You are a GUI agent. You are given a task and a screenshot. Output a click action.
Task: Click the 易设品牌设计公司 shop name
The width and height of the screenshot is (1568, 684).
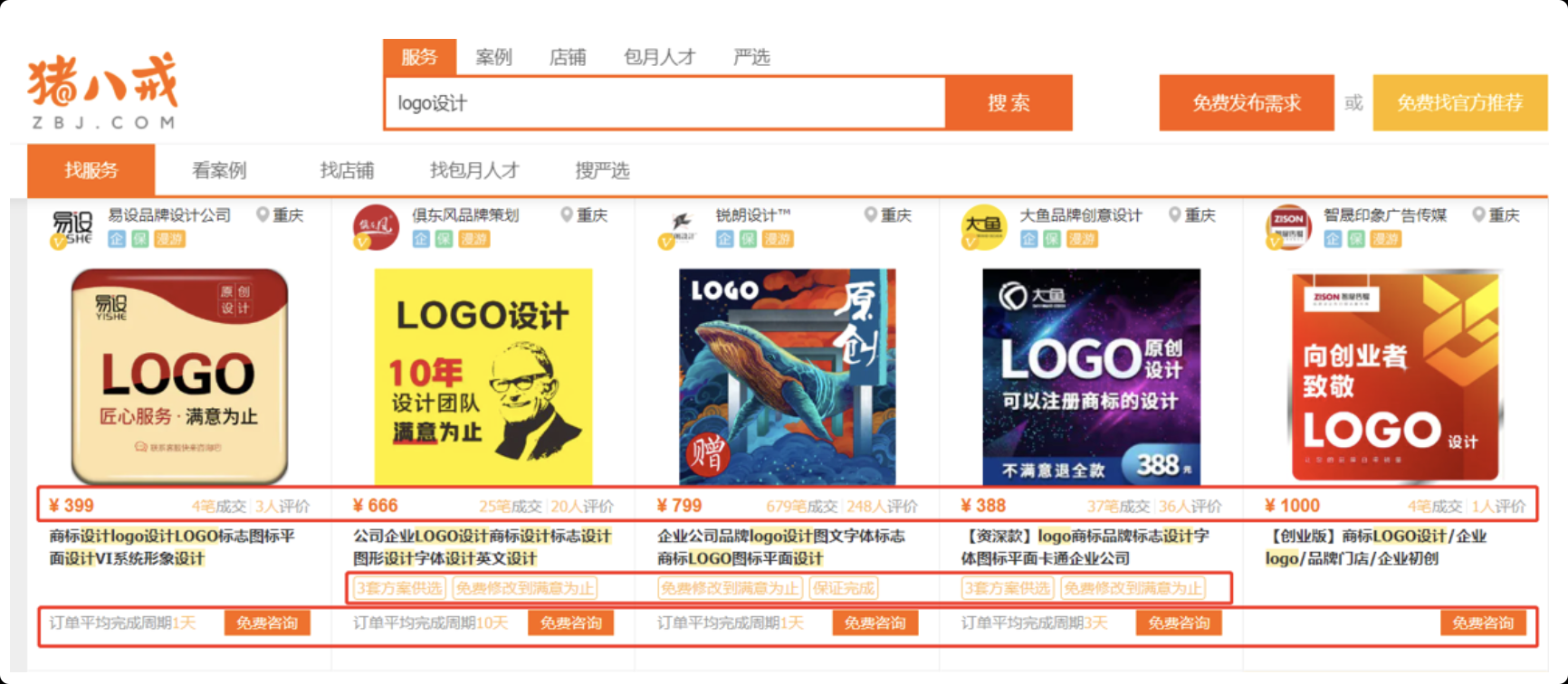coord(169,215)
